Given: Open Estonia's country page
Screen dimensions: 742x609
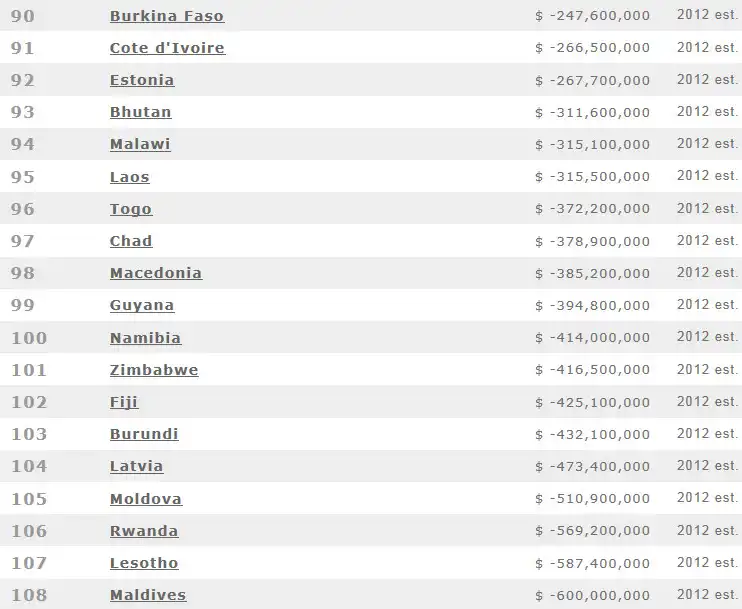Looking at the screenshot, I should coord(142,80).
